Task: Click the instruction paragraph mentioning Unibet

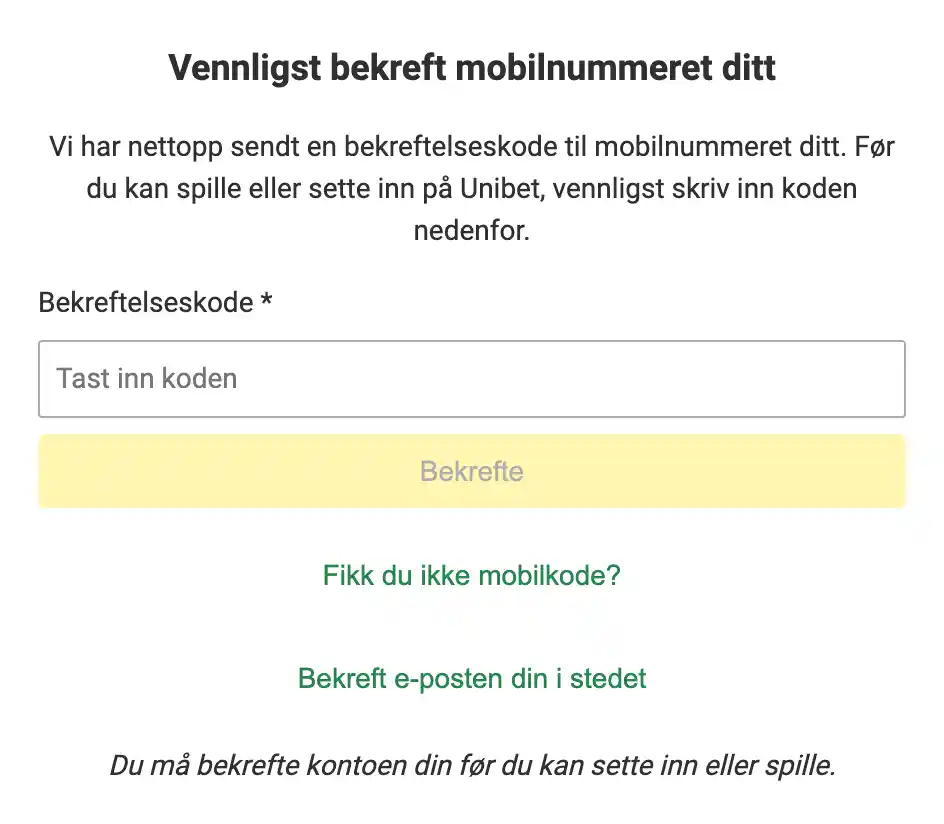Action: (x=472, y=188)
